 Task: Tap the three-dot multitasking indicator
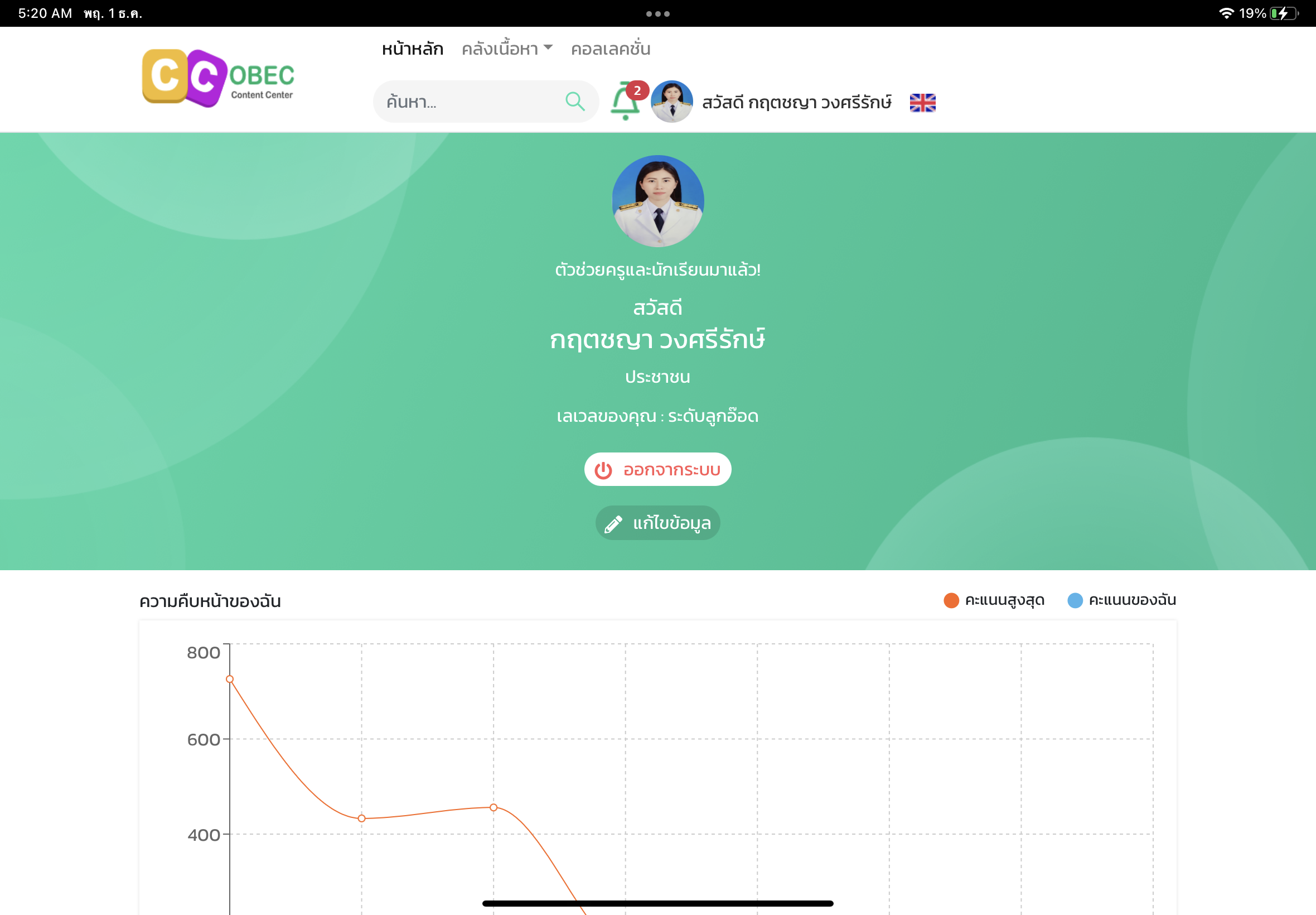point(657,14)
